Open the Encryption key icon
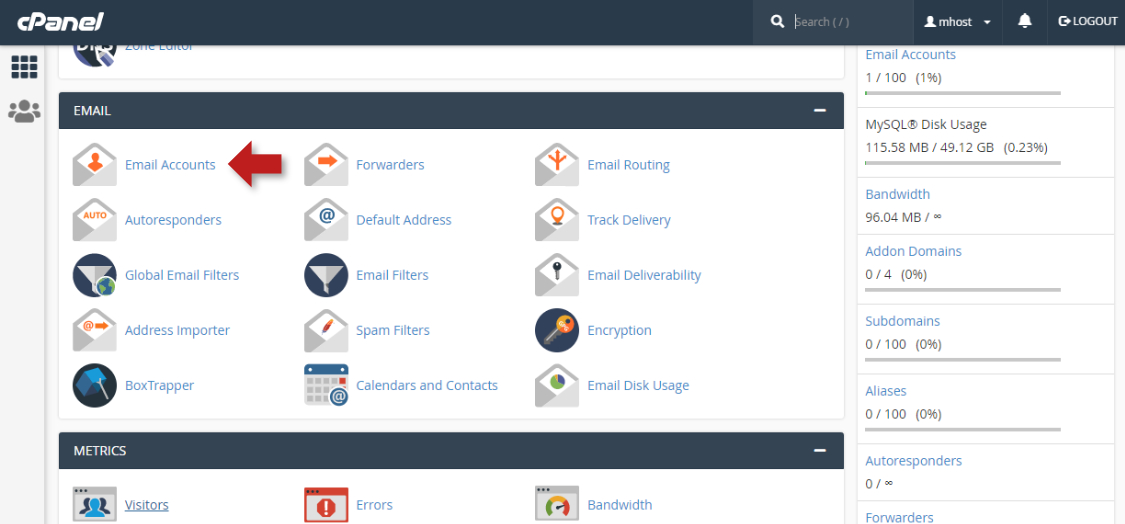The image size is (1125, 524). pos(557,330)
